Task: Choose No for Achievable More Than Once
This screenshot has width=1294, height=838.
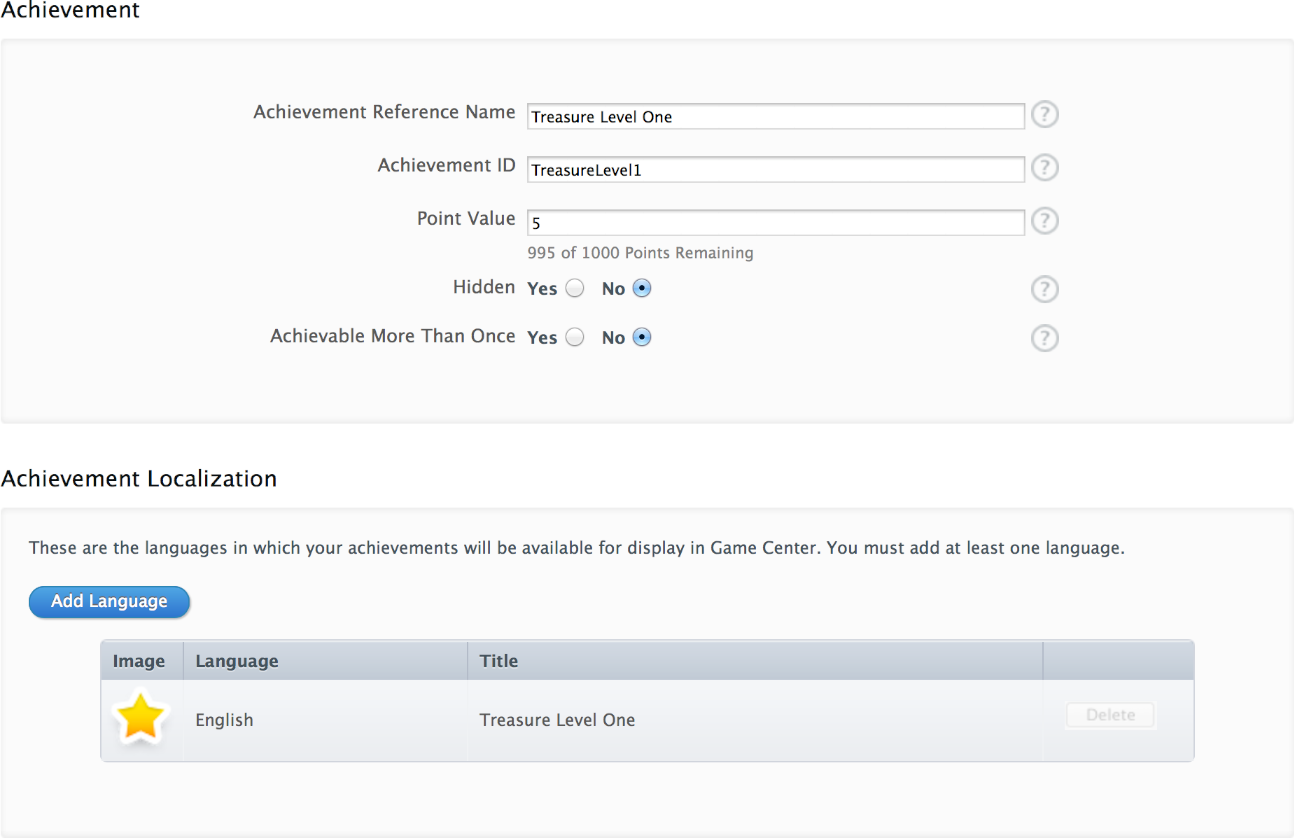Action: tap(642, 337)
